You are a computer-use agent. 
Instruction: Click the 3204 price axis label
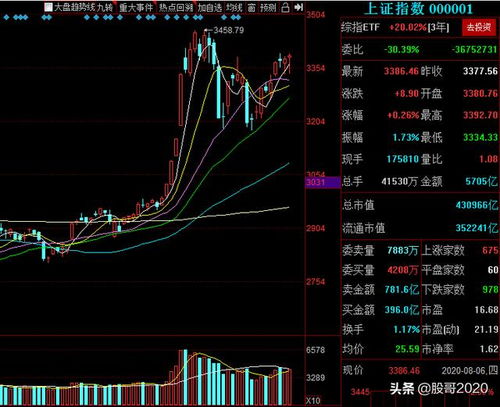(316, 121)
